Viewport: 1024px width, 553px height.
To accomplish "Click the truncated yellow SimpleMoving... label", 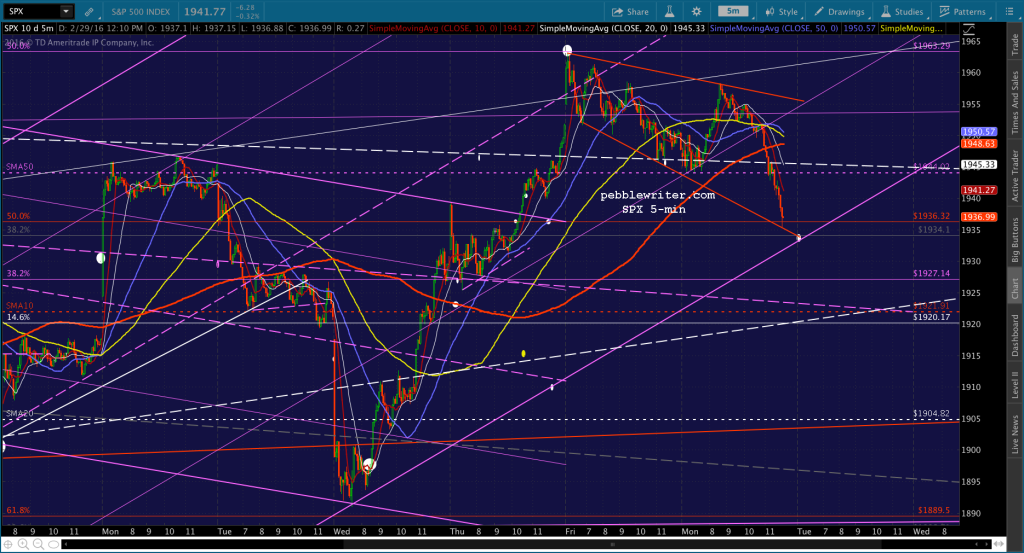I will [911, 29].
